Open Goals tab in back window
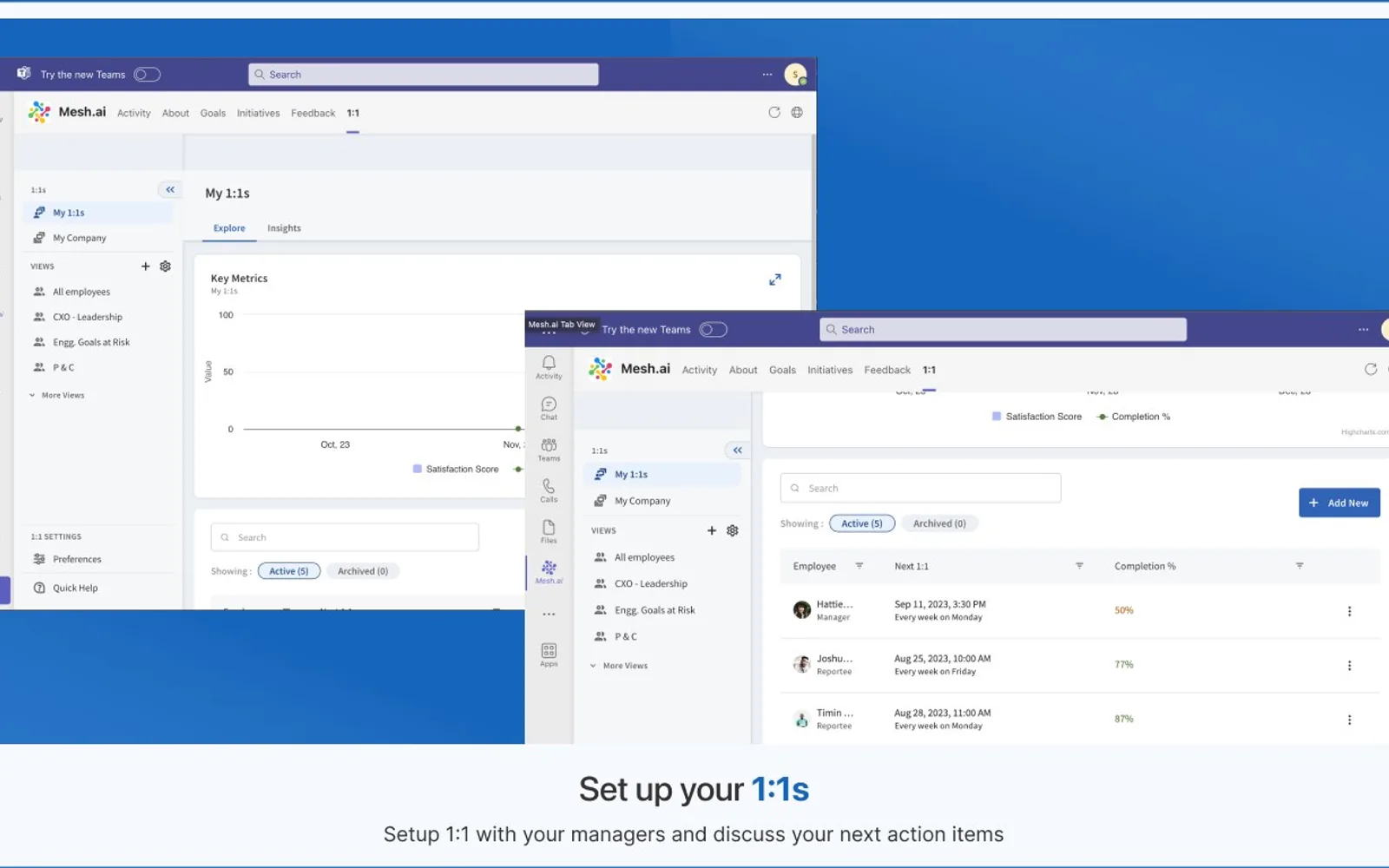 point(213,113)
